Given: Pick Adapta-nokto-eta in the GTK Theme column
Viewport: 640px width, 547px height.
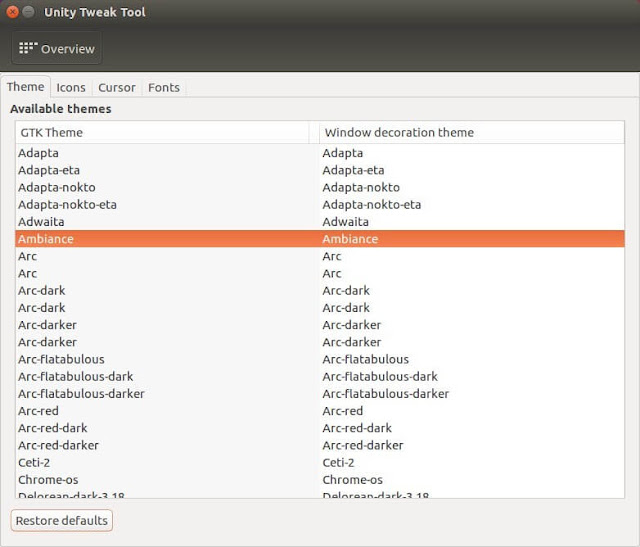Looking at the screenshot, I should tap(67, 205).
